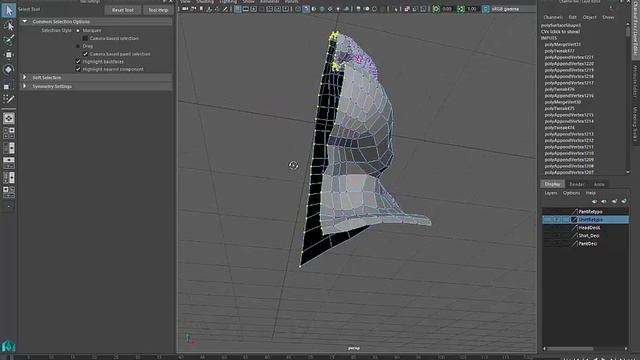The width and height of the screenshot is (640, 360).
Task: Open Layer Editor Help menu
Action: [591, 193]
